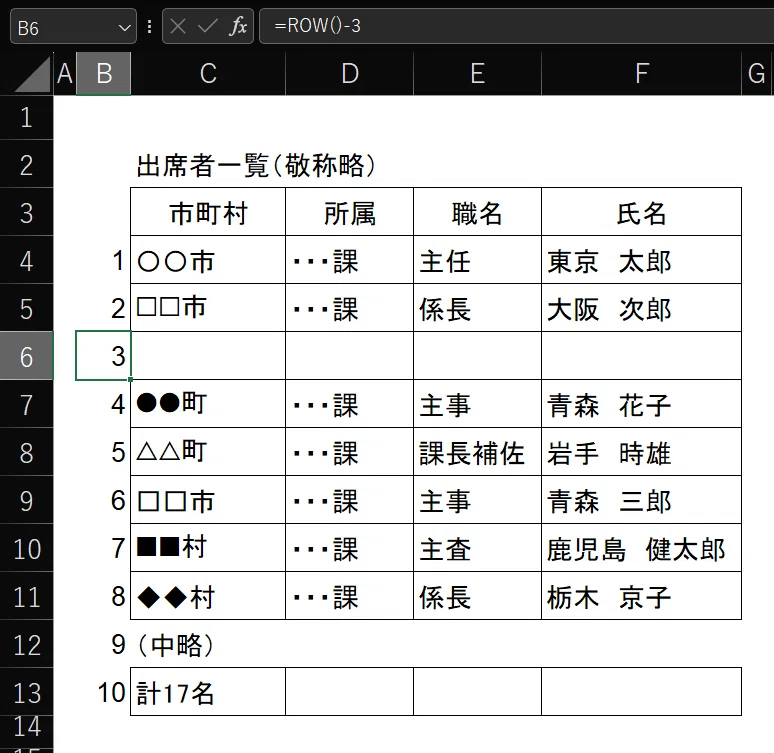Image resolution: width=774 pixels, height=753 pixels.
Task: Click the cell containing 主任
Action: 477,261
